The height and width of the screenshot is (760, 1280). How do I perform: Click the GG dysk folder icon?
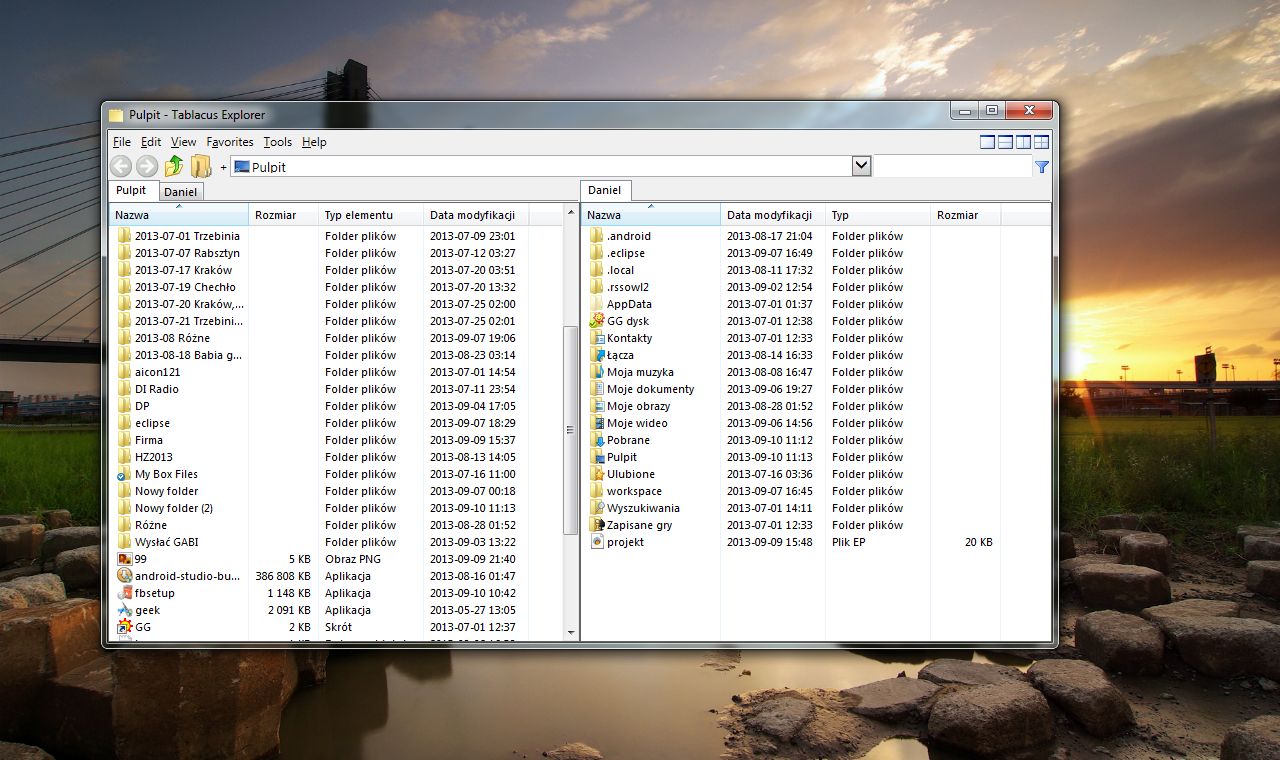click(x=597, y=321)
